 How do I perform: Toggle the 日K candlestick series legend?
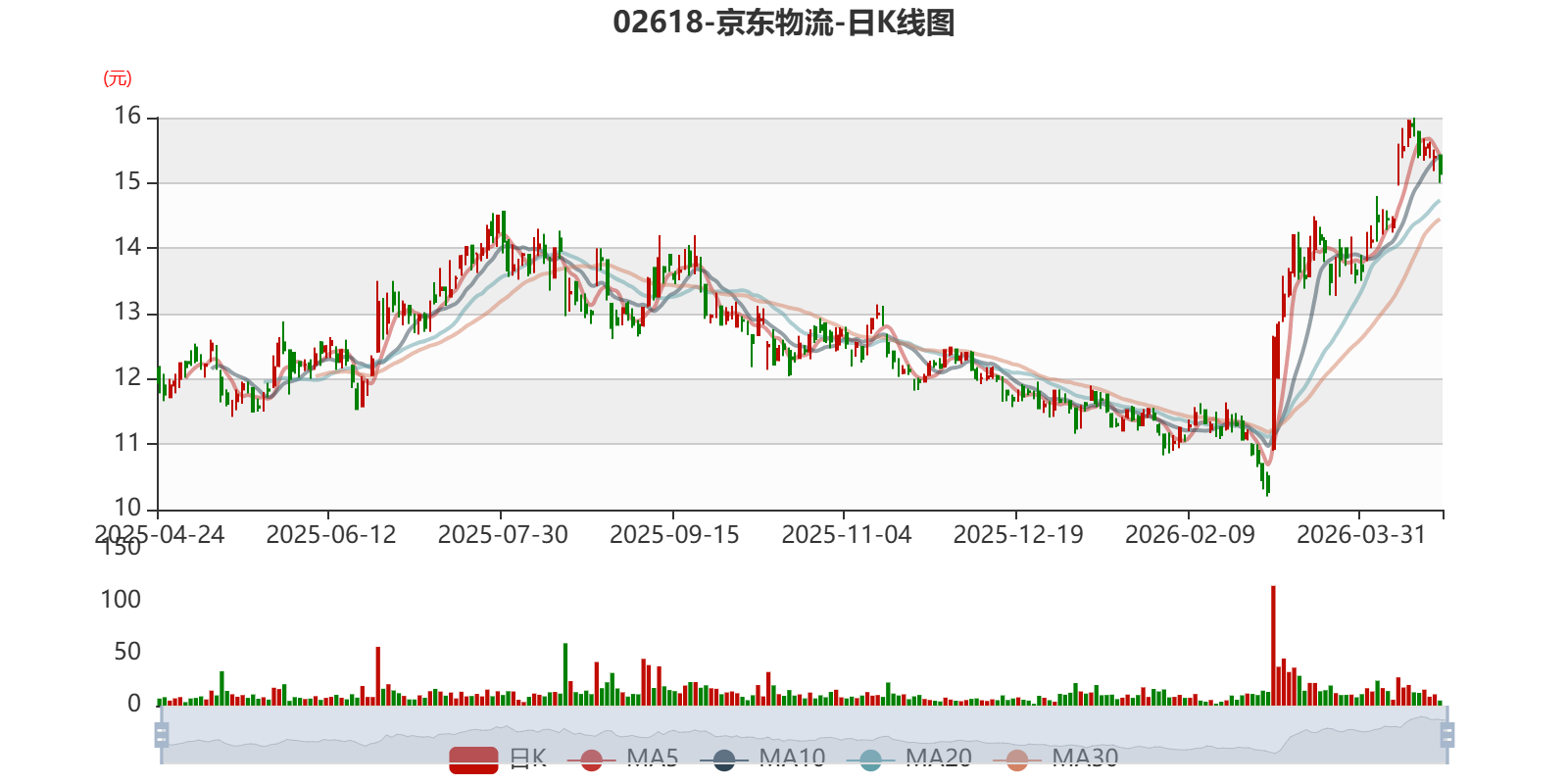click(498, 759)
